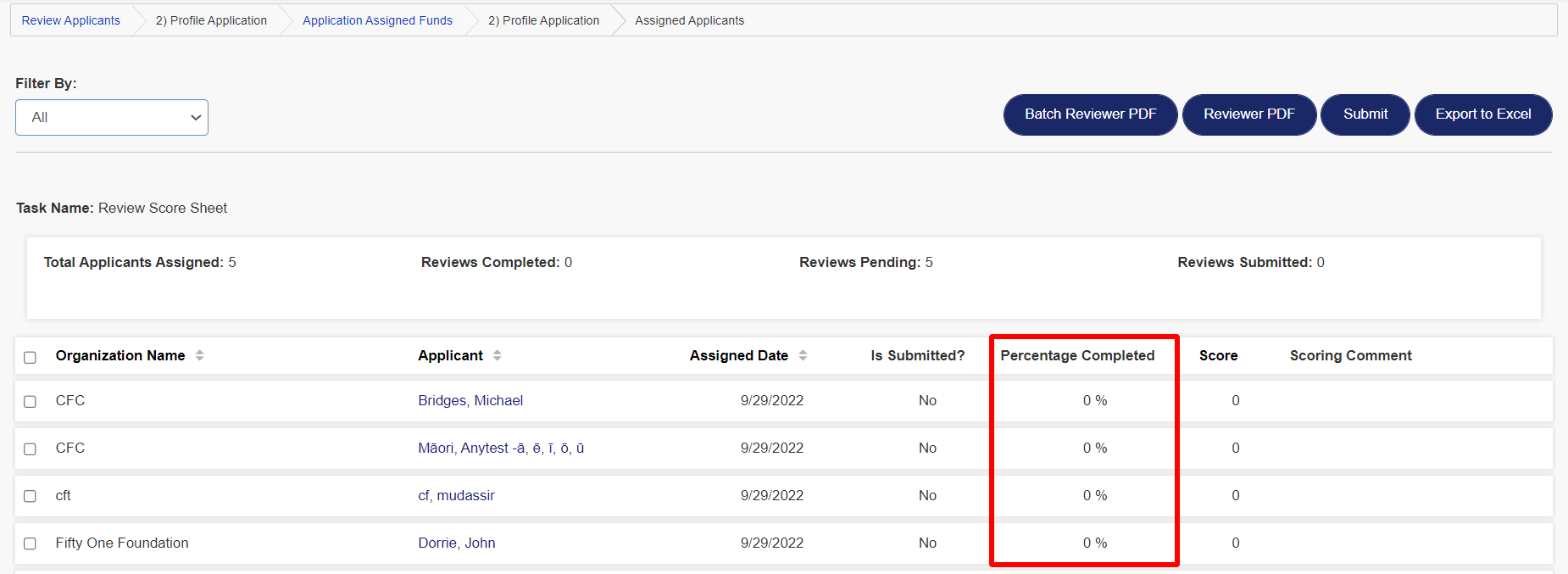Tick the cft organization row checkbox
This screenshot has width=1568, height=574.
pos(31,496)
